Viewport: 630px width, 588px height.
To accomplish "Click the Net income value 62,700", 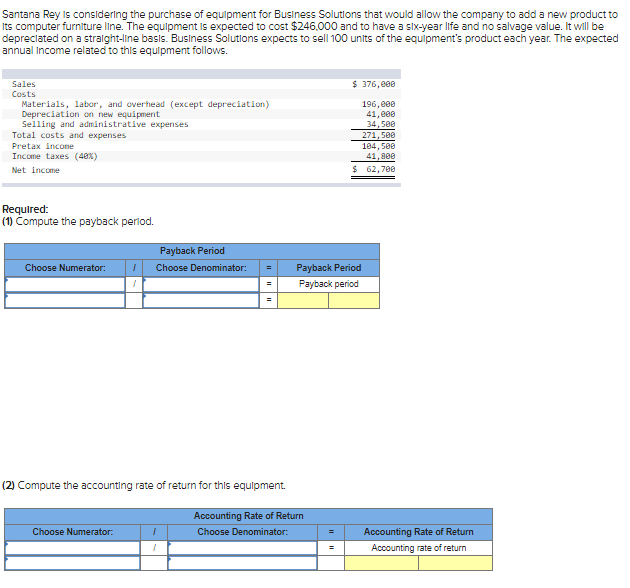I will (x=380, y=169).
